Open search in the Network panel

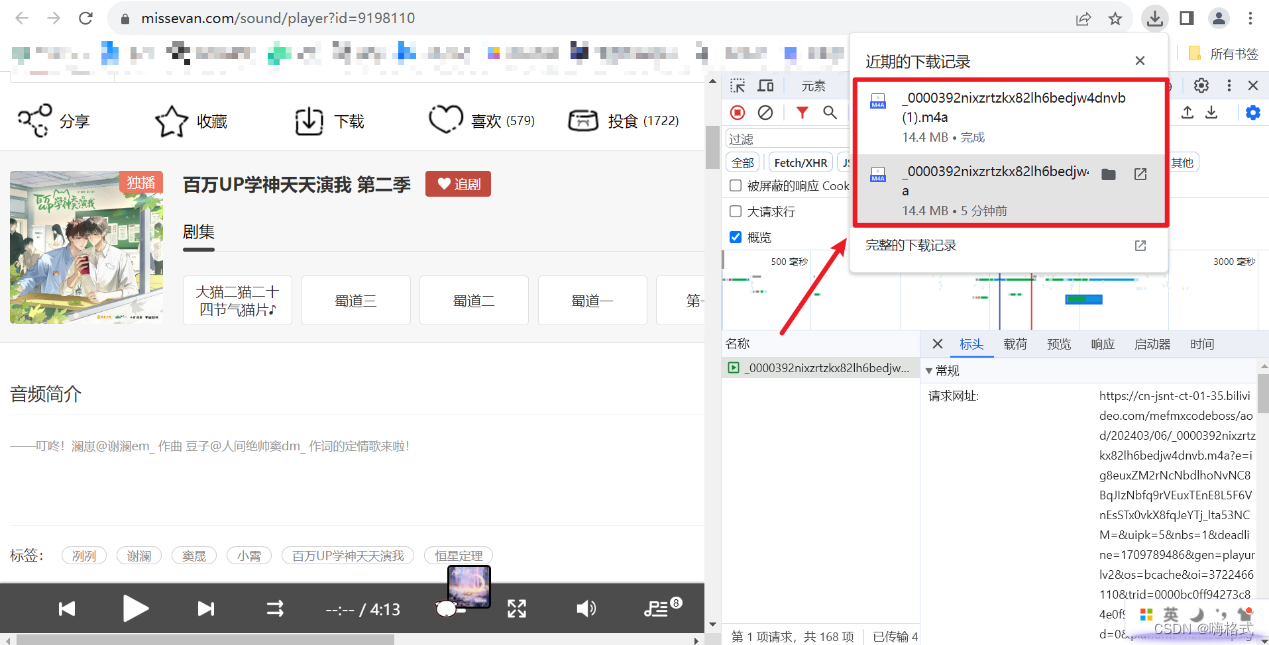pos(832,112)
